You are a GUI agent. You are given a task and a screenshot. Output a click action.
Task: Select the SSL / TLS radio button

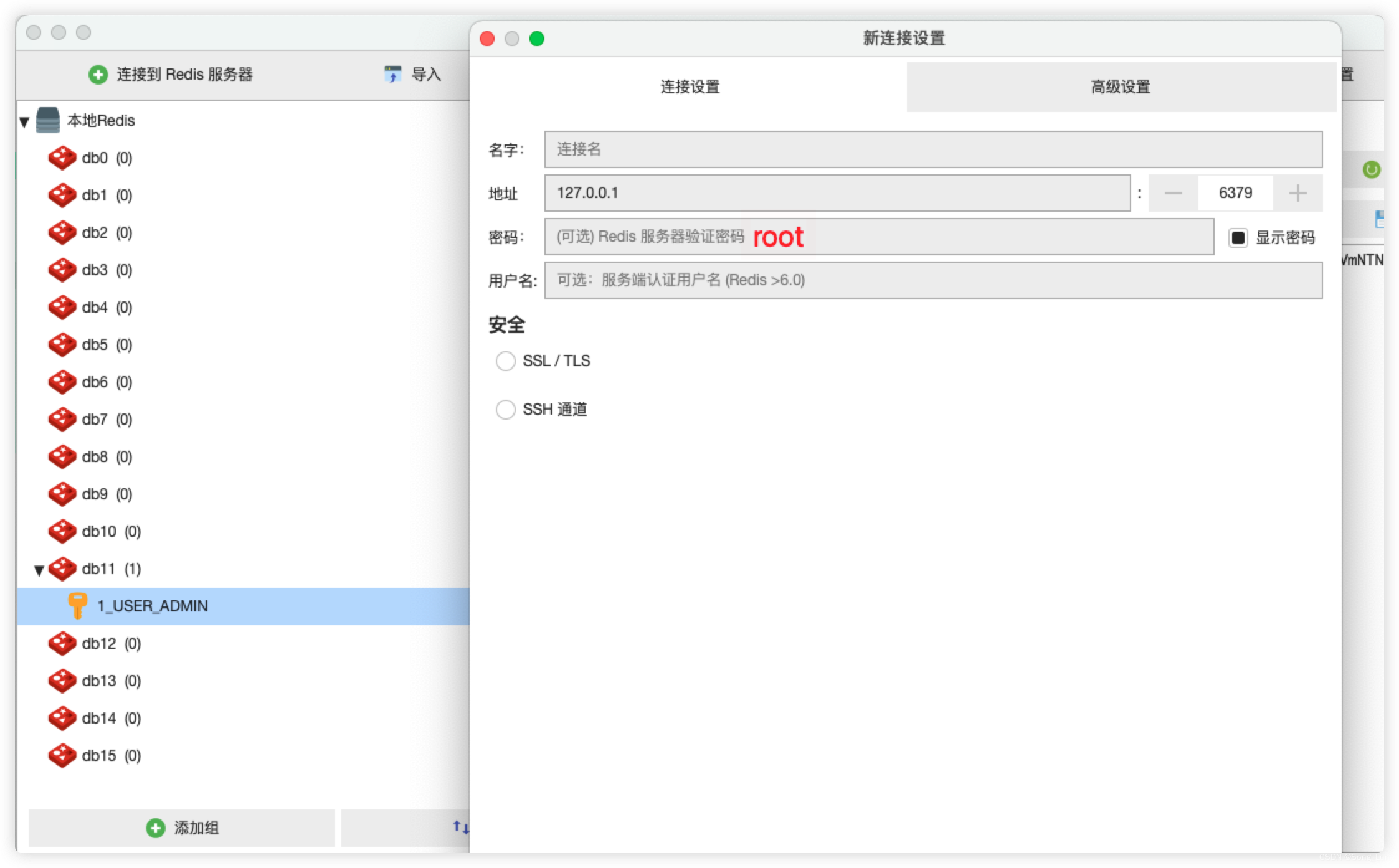505,361
